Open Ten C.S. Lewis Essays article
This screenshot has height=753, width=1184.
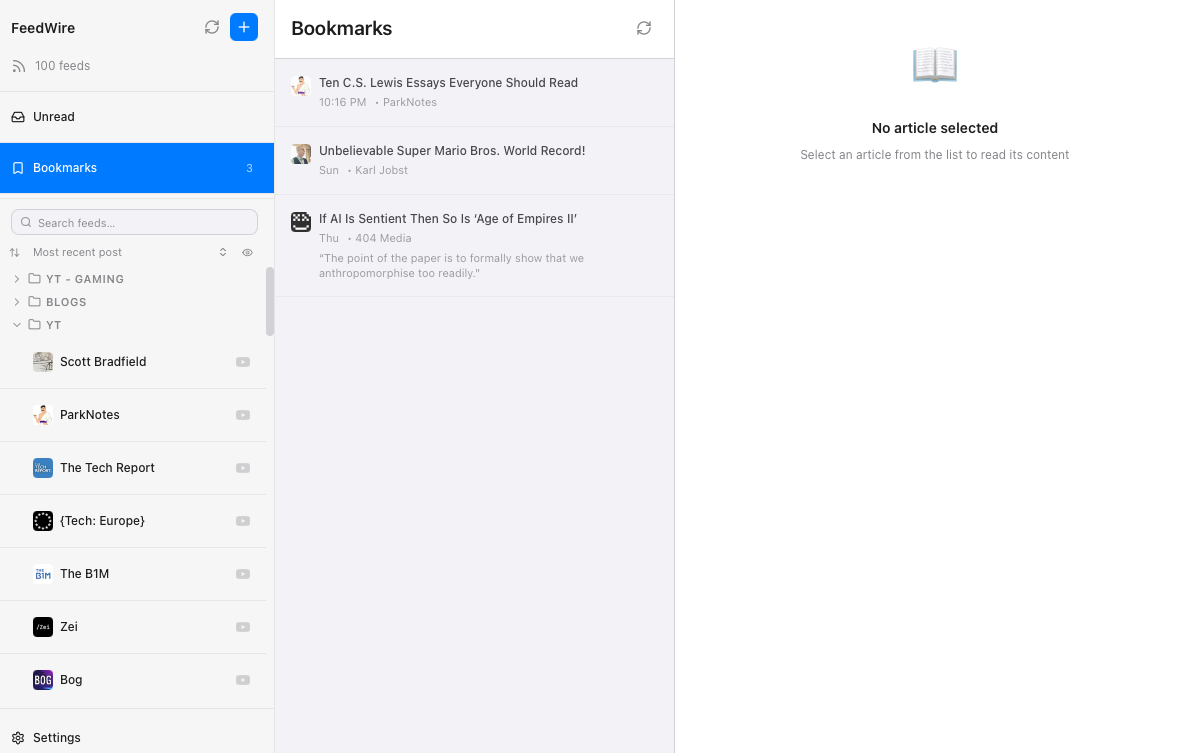474,92
